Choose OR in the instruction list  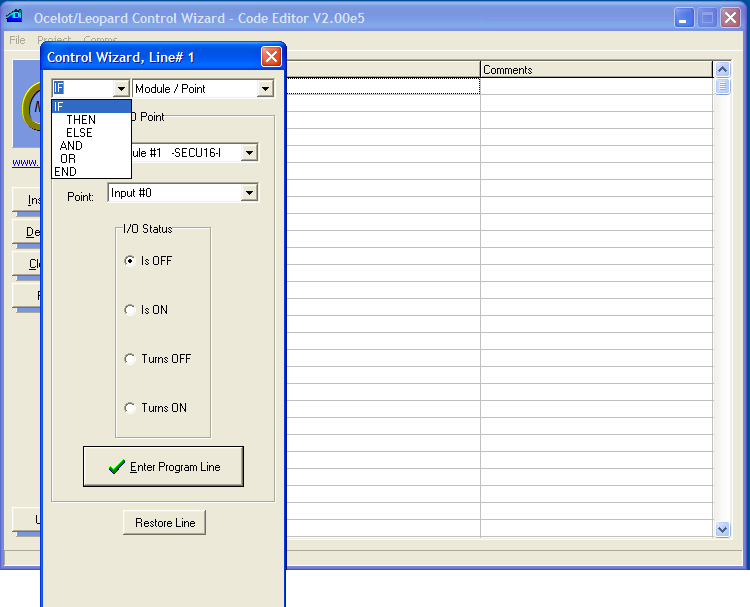click(91, 158)
